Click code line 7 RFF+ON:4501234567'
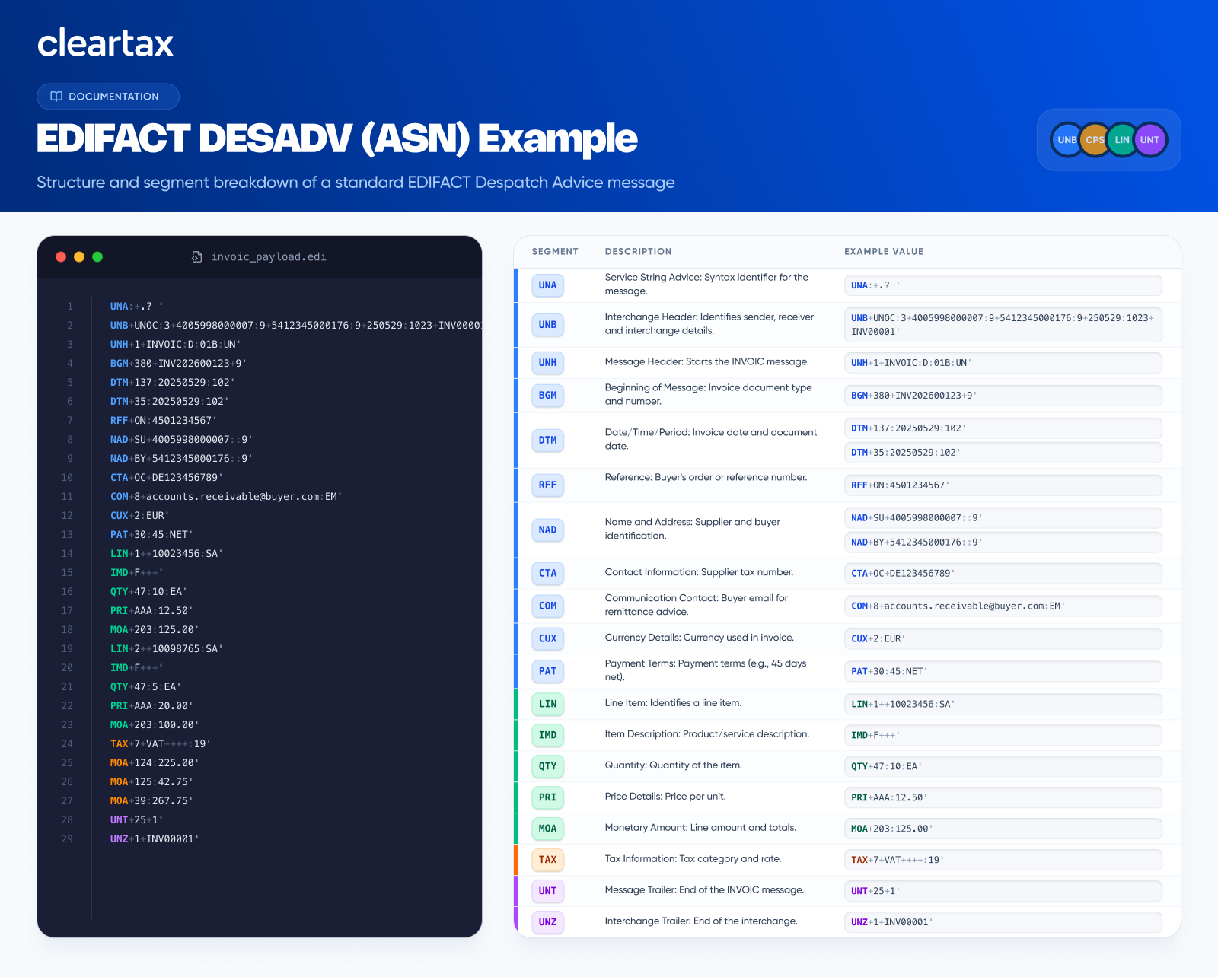 point(164,421)
